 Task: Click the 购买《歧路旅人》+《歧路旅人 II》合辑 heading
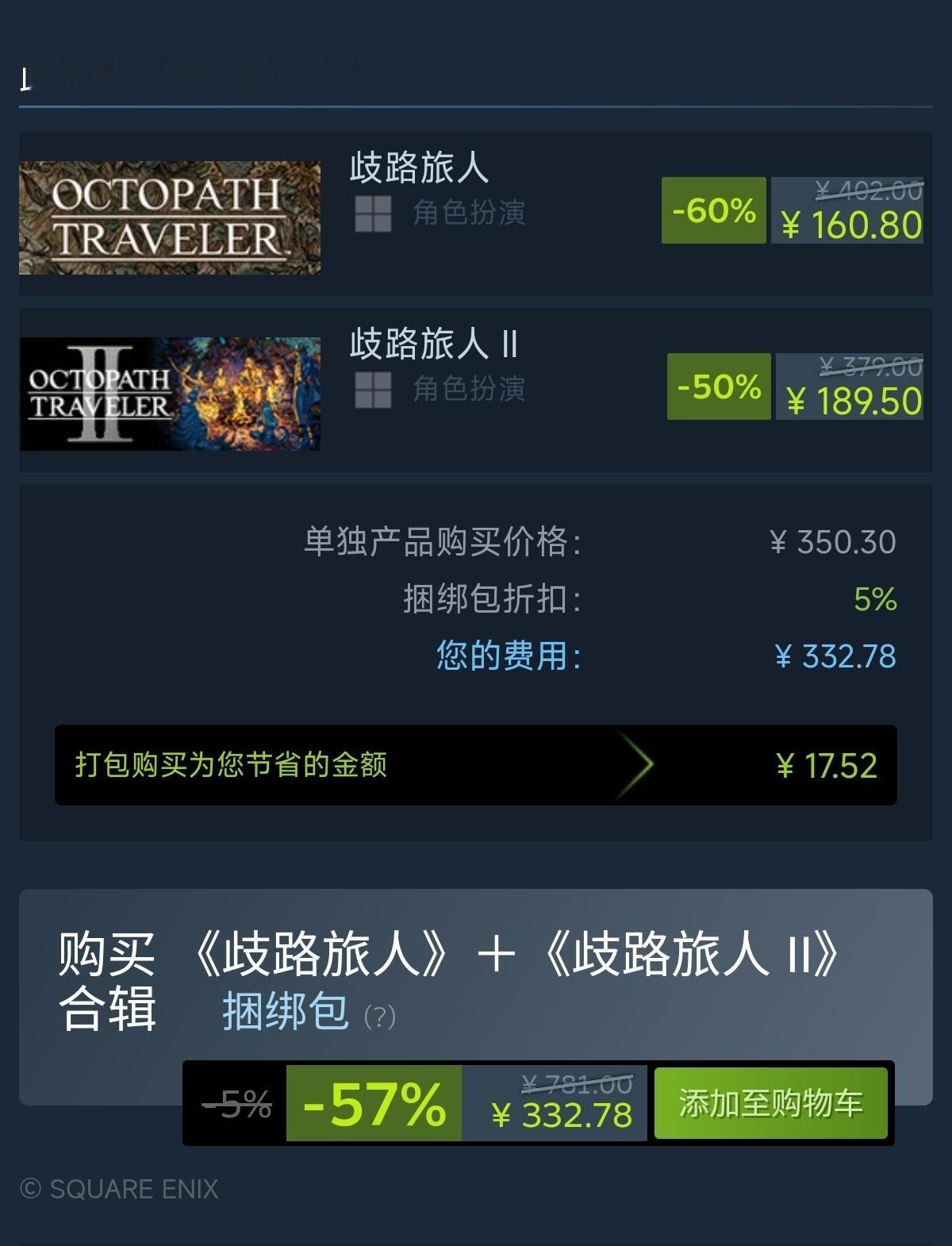(x=448, y=981)
